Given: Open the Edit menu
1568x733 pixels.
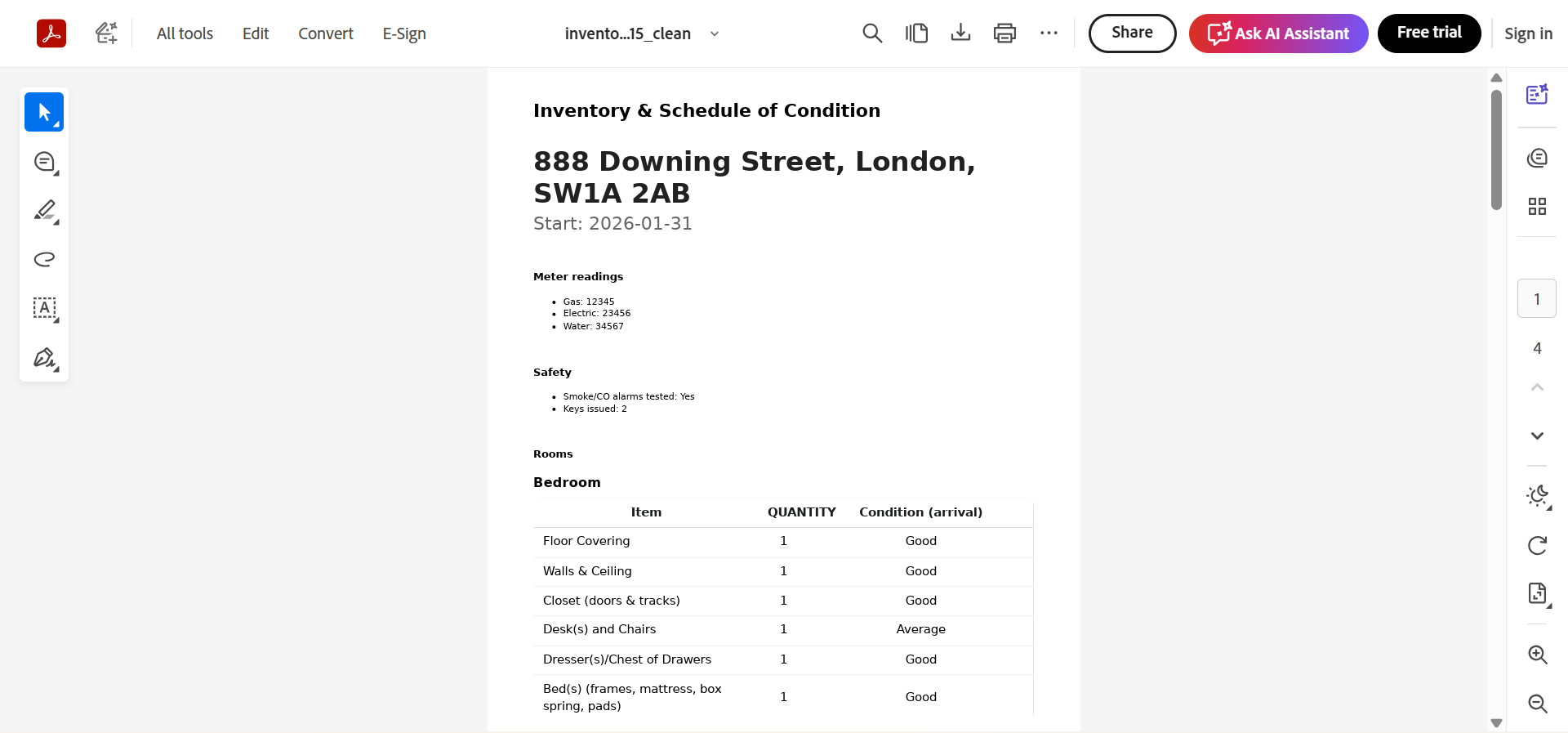Looking at the screenshot, I should point(256,34).
